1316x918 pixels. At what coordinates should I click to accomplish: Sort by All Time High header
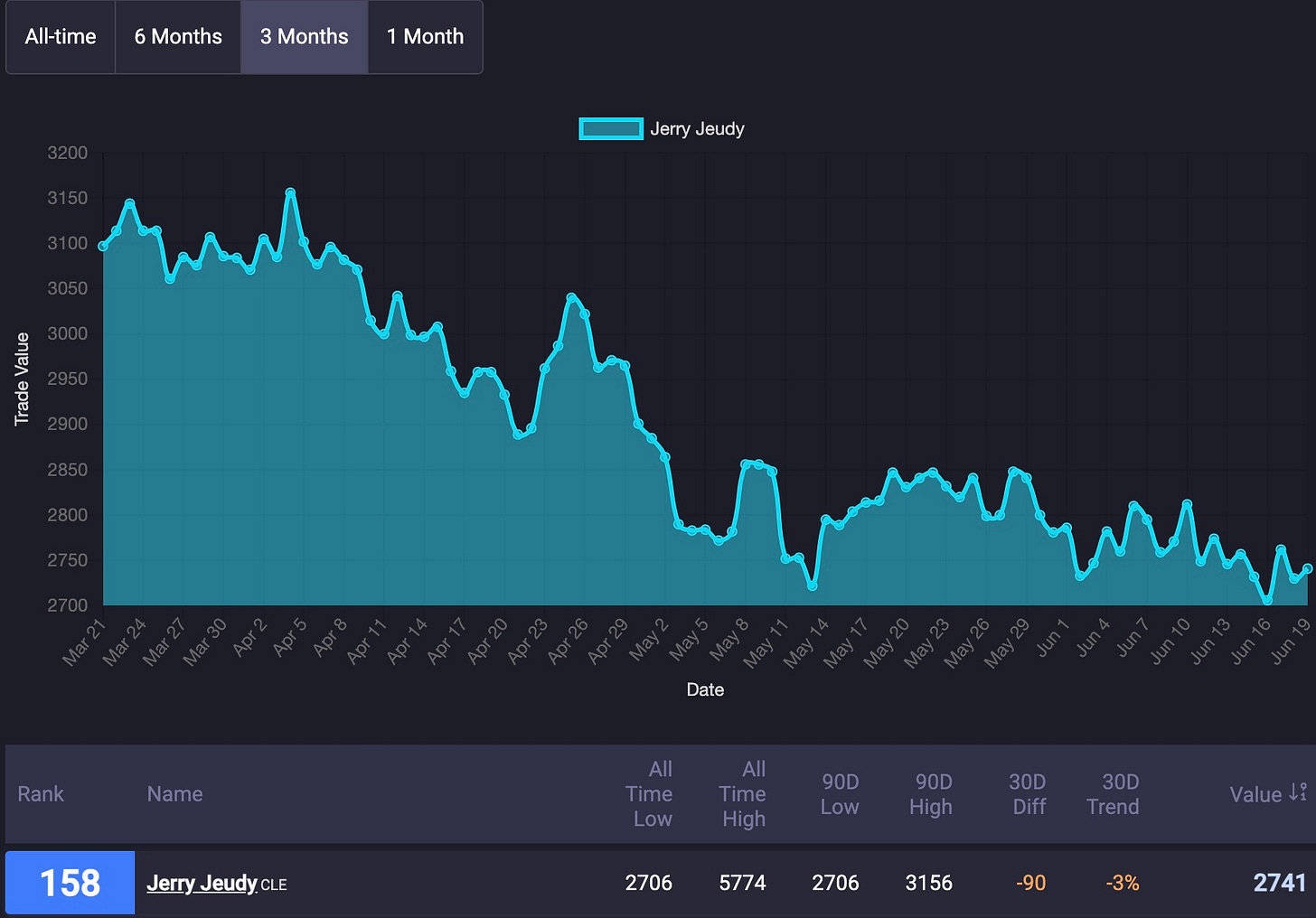point(743,794)
